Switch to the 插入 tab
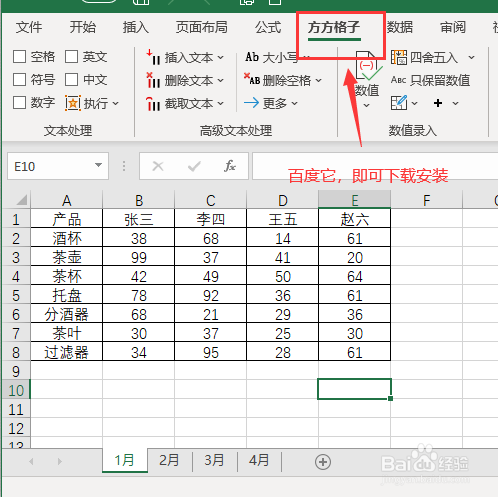Image resolution: width=498 pixels, height=497 pixels. coord(136,27)
